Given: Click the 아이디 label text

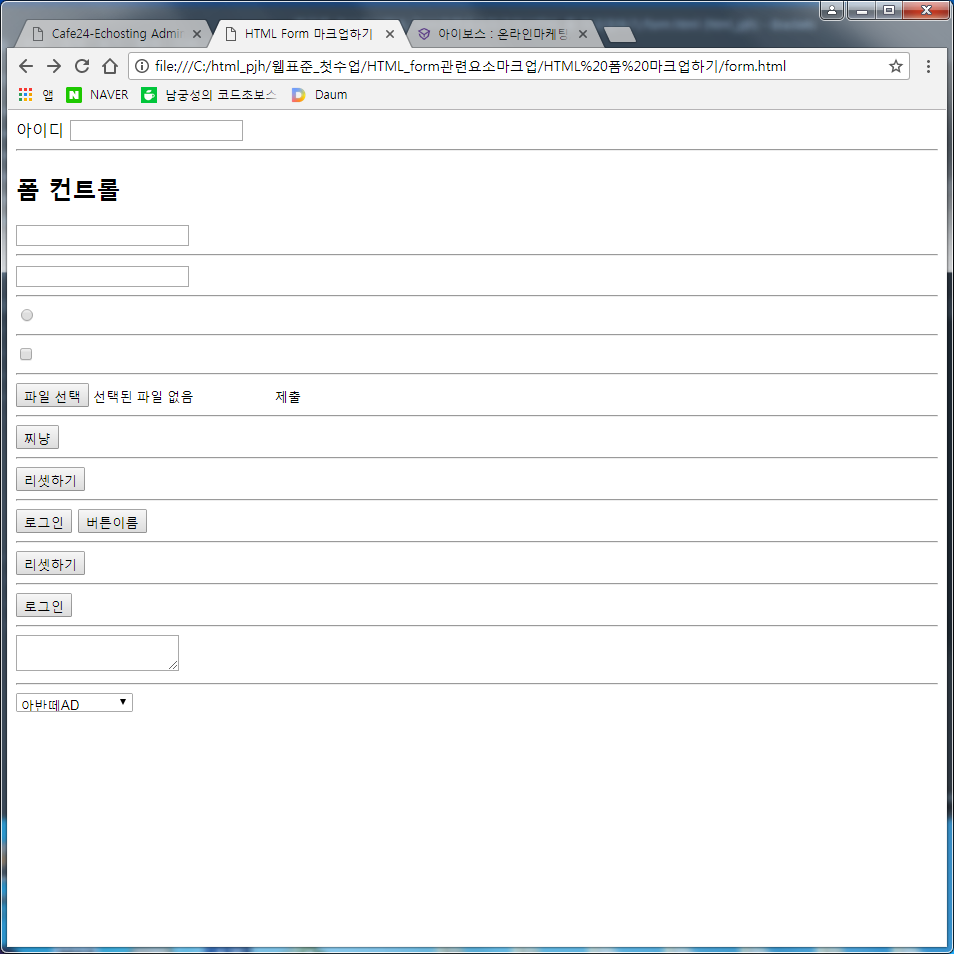Looking at the screenshot, I should [x=40, y=130].
